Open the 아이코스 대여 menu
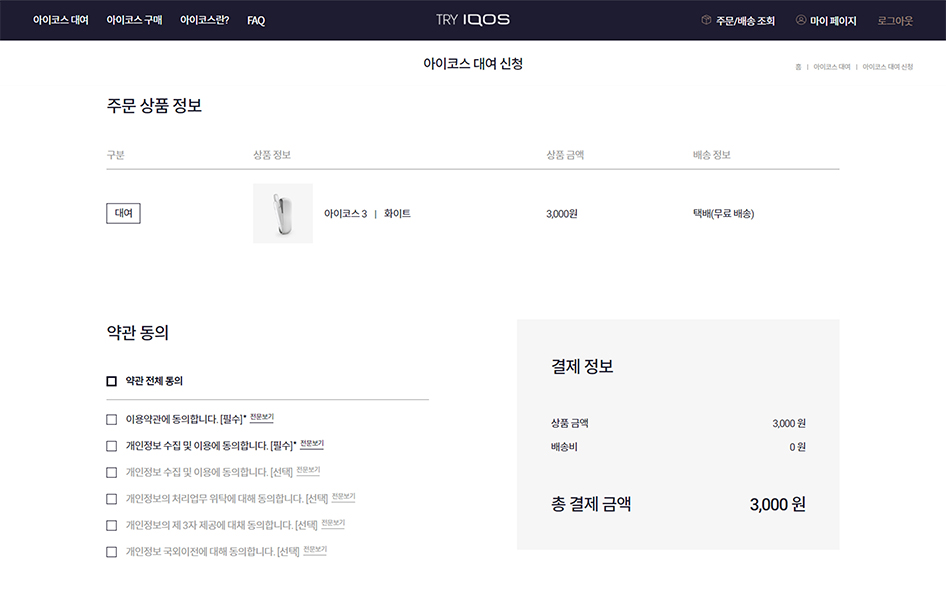 tap(60, 20)
